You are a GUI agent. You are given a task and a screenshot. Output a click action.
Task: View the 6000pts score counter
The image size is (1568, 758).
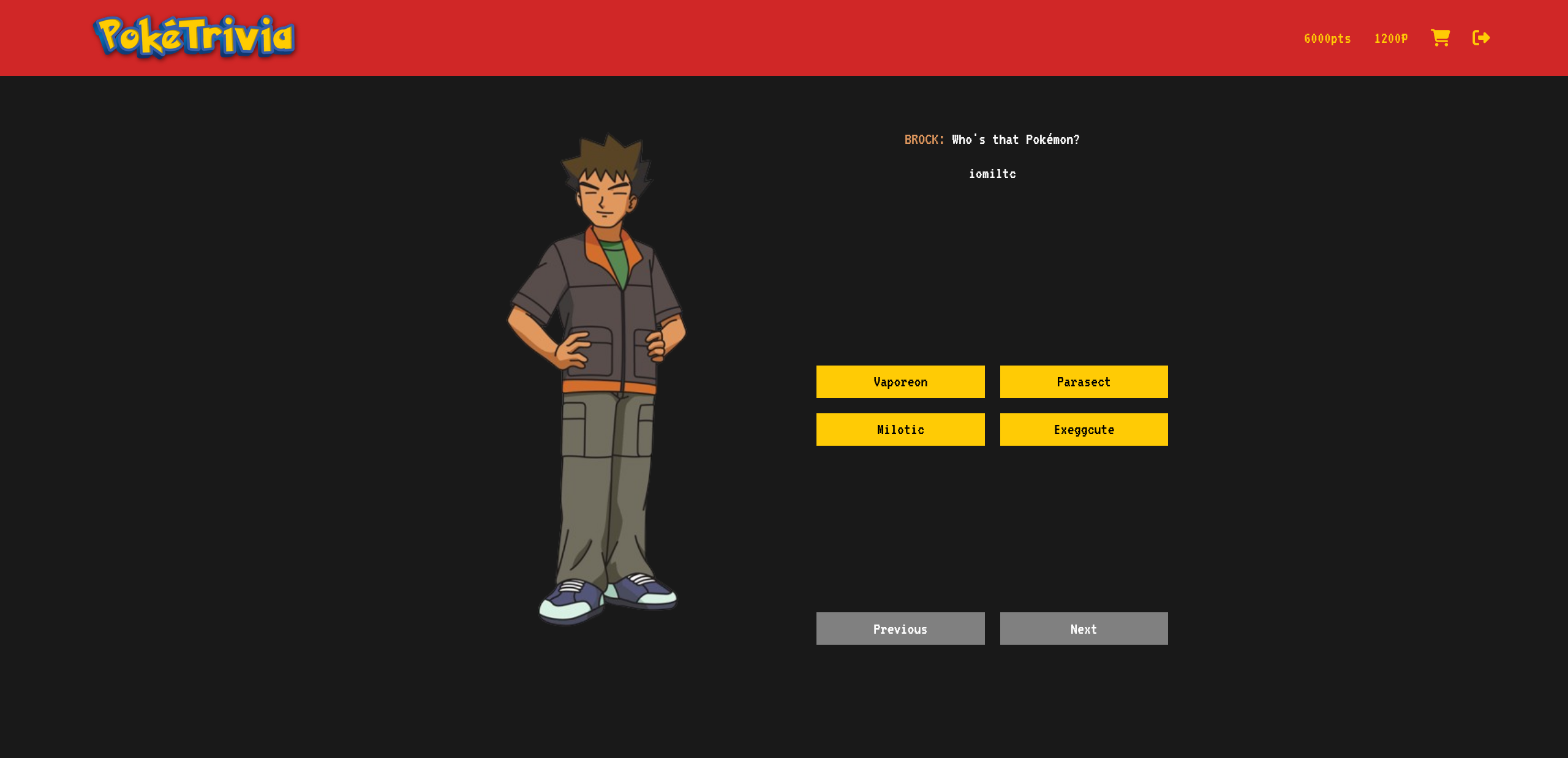click(1327, 39)
